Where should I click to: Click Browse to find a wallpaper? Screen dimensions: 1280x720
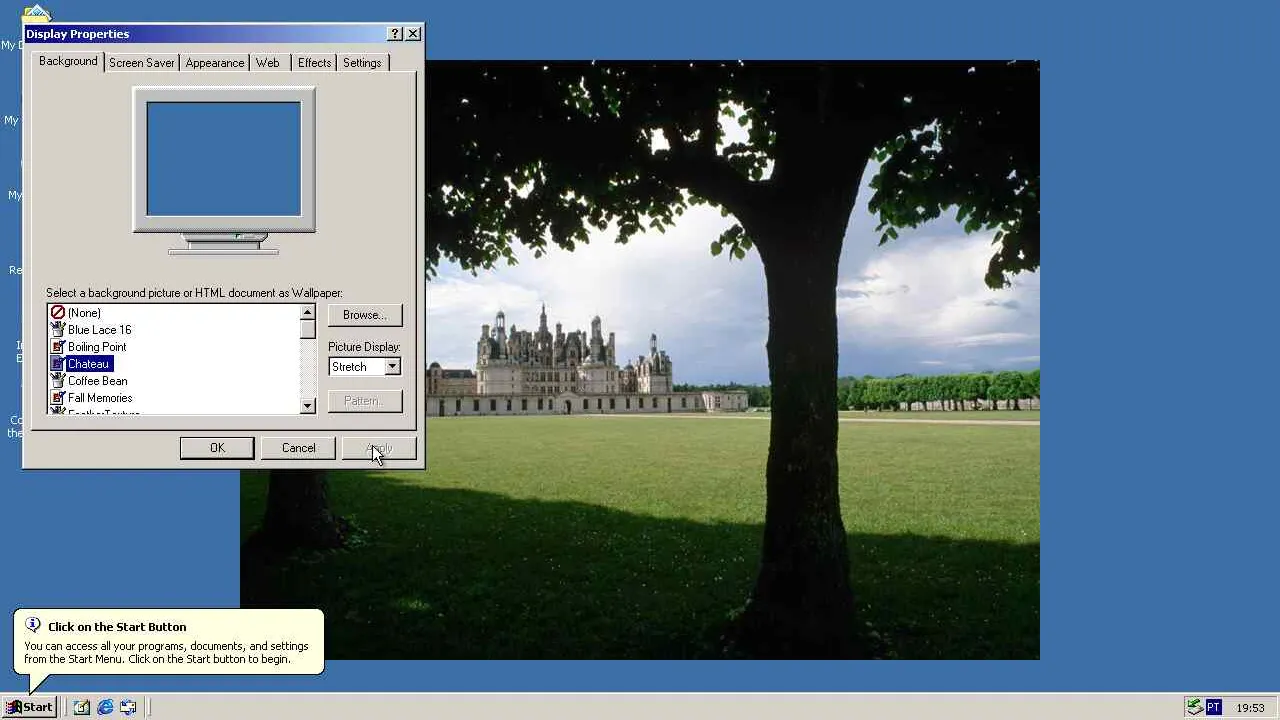coord(365,315)
